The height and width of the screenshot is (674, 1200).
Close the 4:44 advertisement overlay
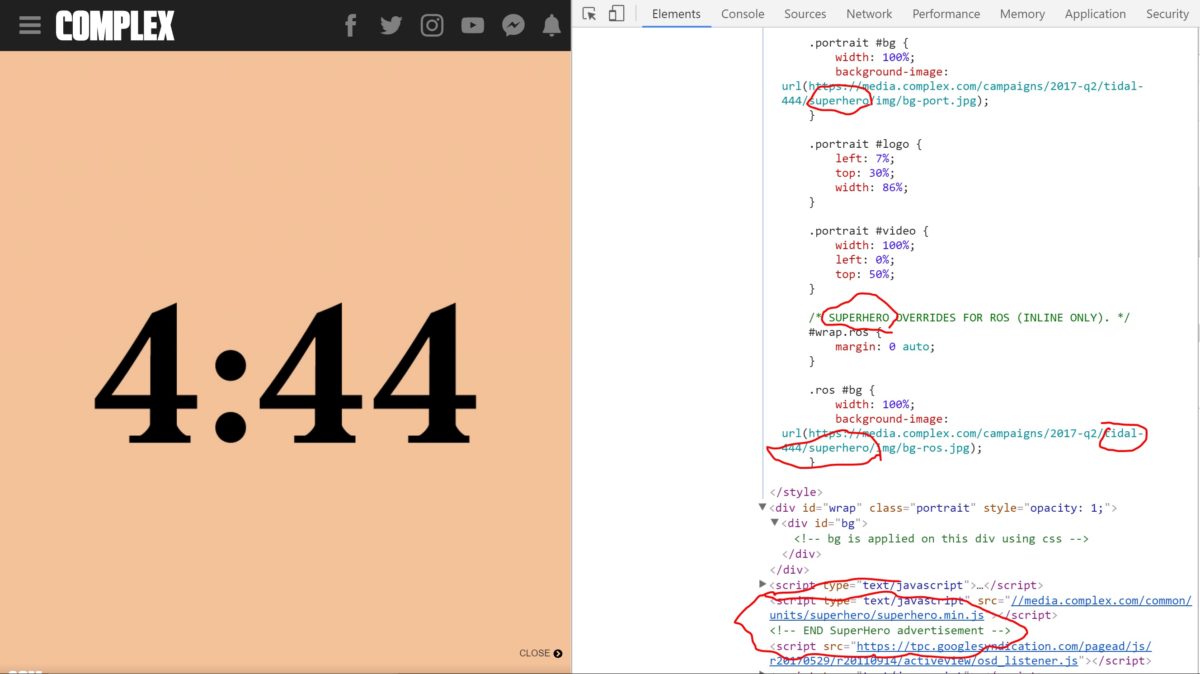coord(540,653)
